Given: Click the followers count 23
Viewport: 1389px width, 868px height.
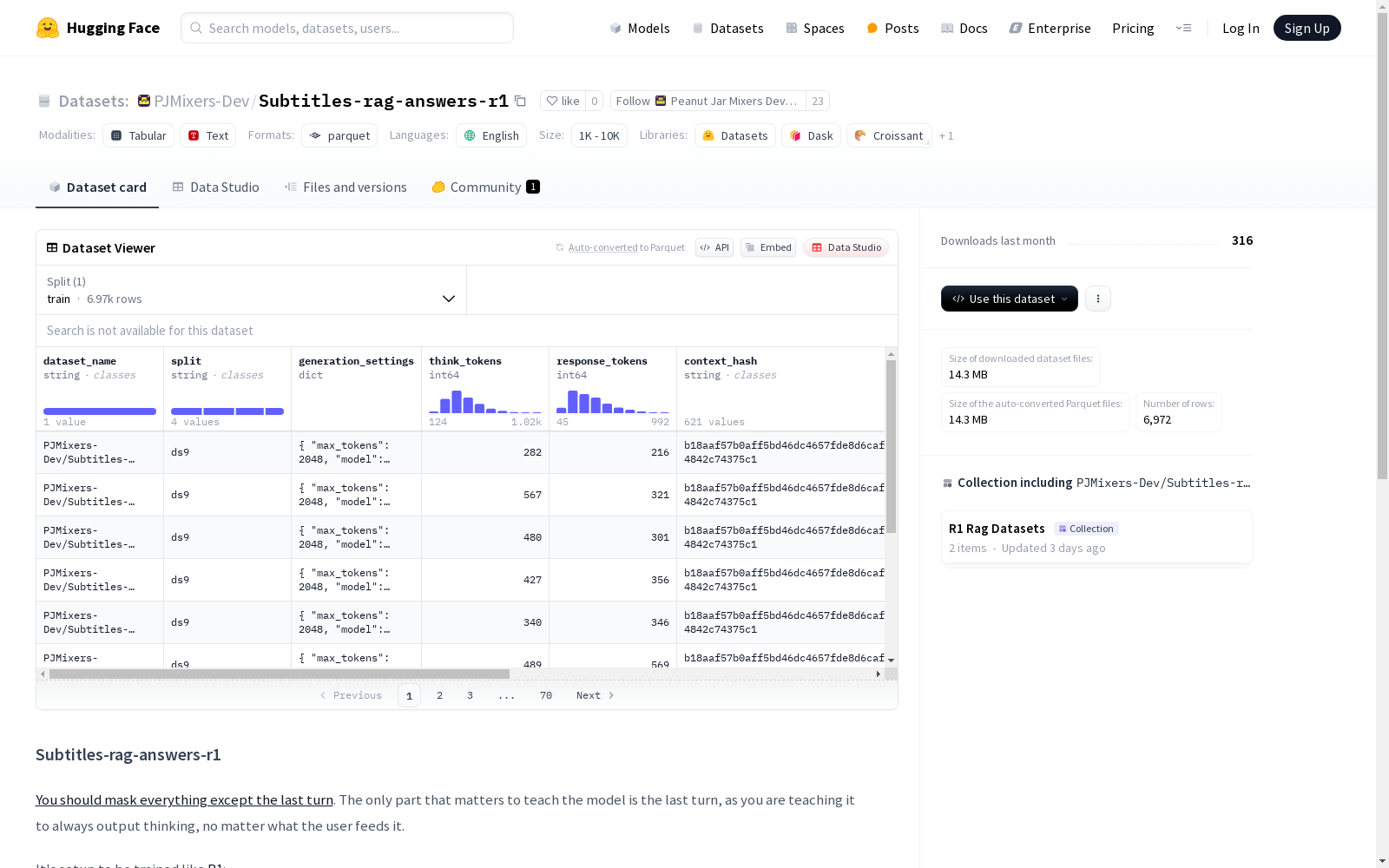Looking at the screenshot, I should (818, 101).
